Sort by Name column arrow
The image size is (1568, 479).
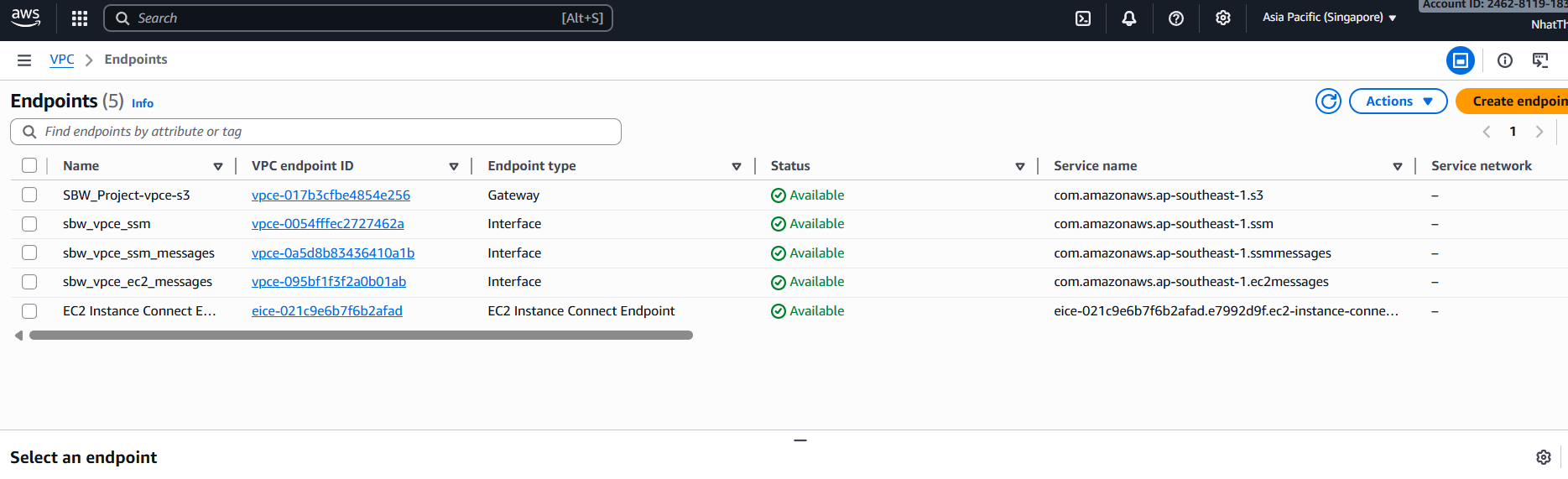coord(218,167)
